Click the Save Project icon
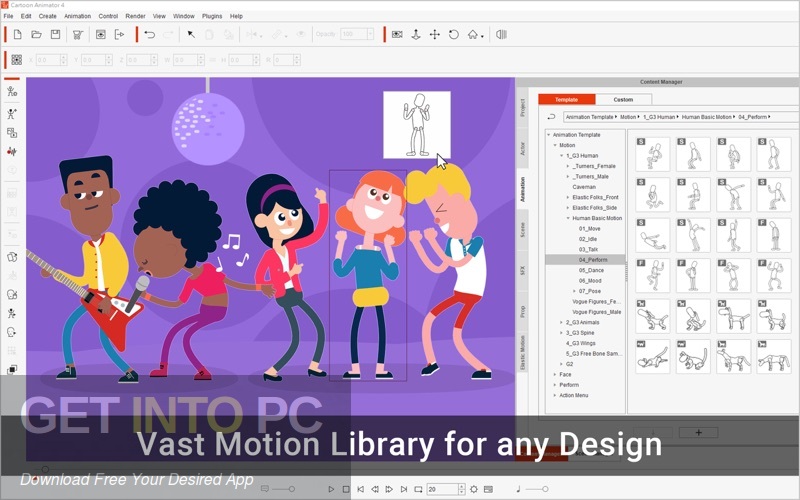800x500 pixels. point(56,35)
